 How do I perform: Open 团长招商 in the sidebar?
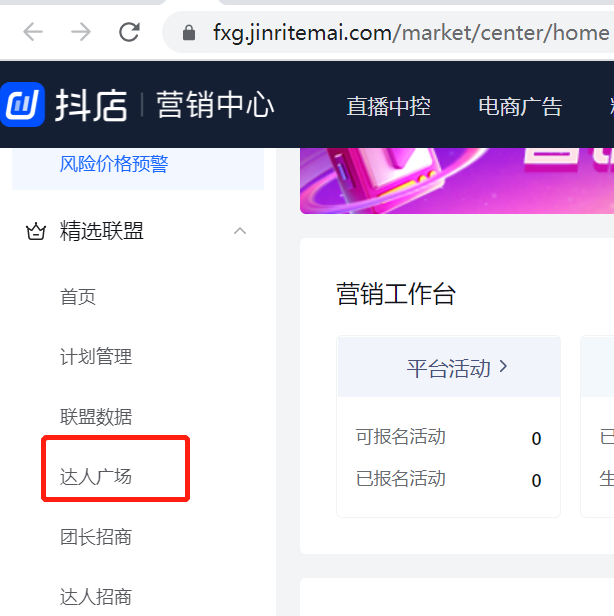click(96, 537)
